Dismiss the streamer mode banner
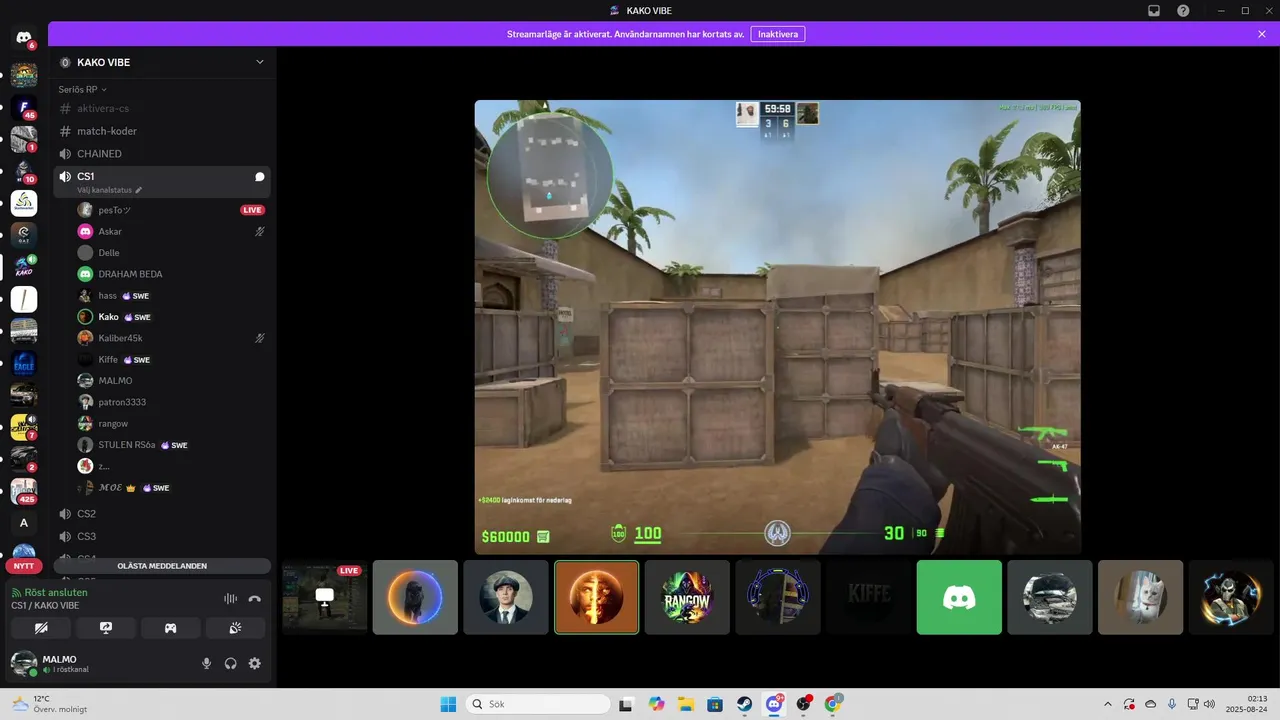1280x720 pixels. (x=1262, y=34)
